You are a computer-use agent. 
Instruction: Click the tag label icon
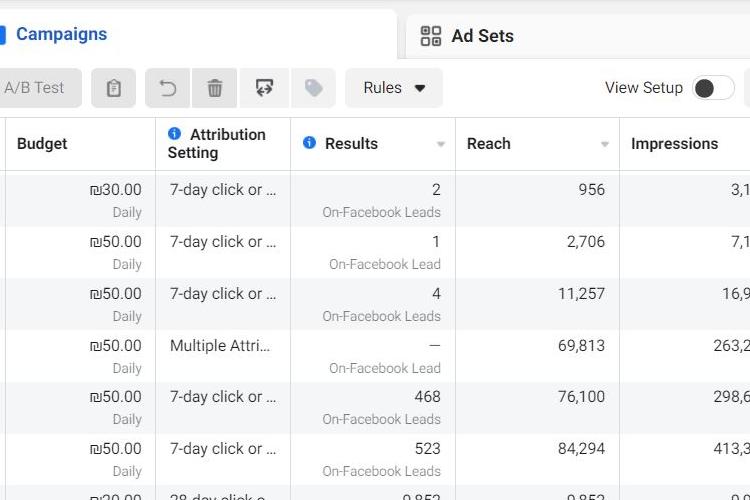[x=314, y=88]
